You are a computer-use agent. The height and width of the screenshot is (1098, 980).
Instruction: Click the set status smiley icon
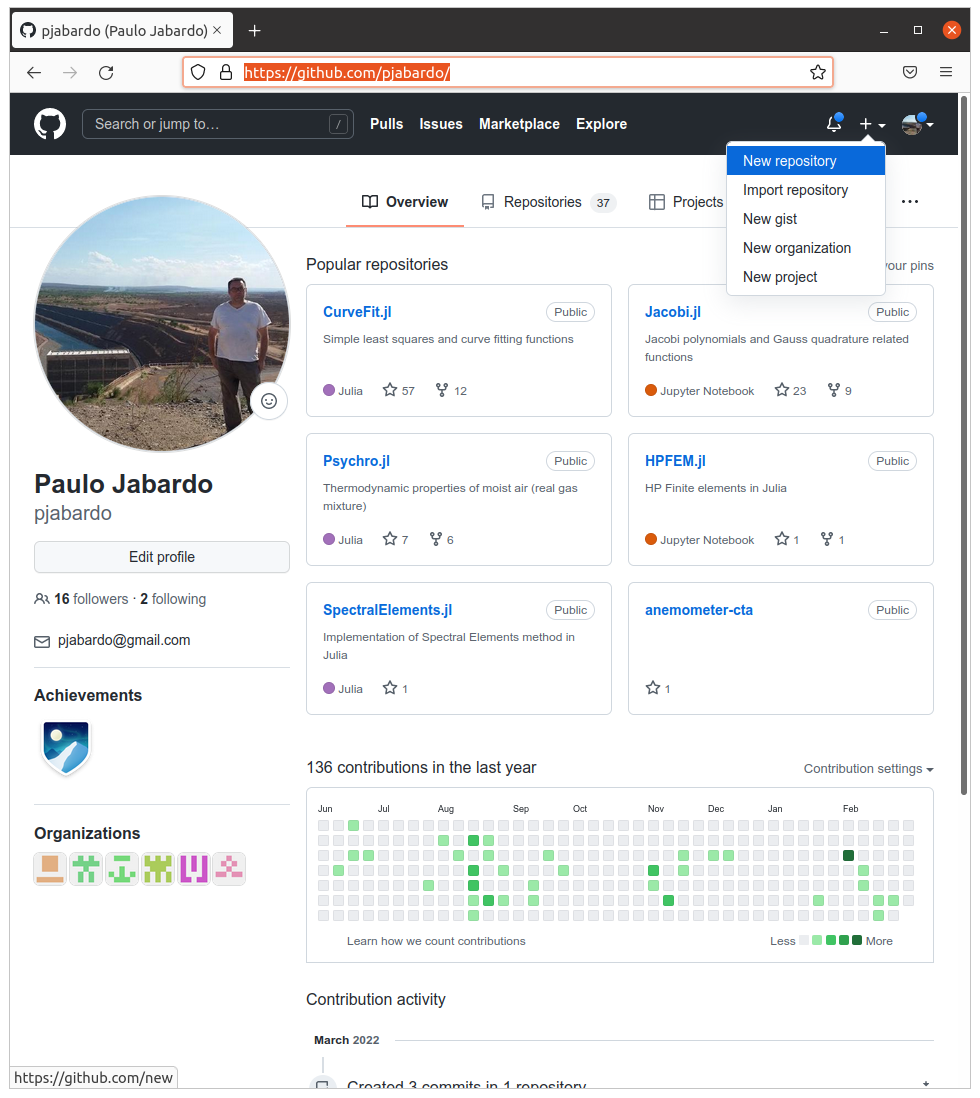click(269, 401)
